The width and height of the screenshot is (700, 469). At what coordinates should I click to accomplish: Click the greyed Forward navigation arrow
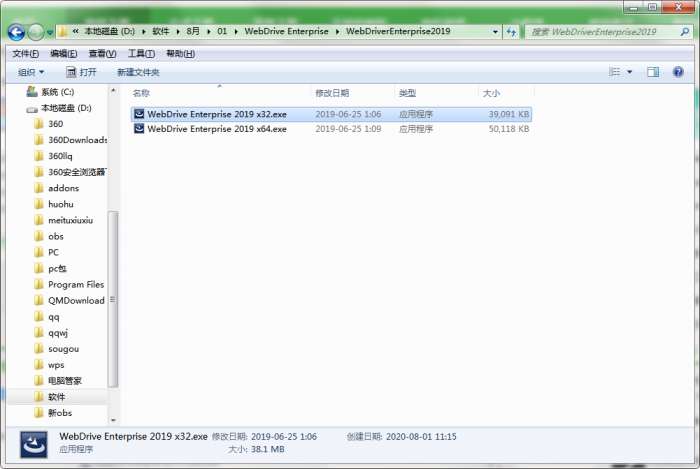[x=36, y=32]
